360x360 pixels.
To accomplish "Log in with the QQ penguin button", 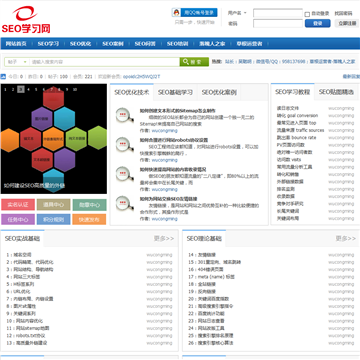I will pos(195,13).
